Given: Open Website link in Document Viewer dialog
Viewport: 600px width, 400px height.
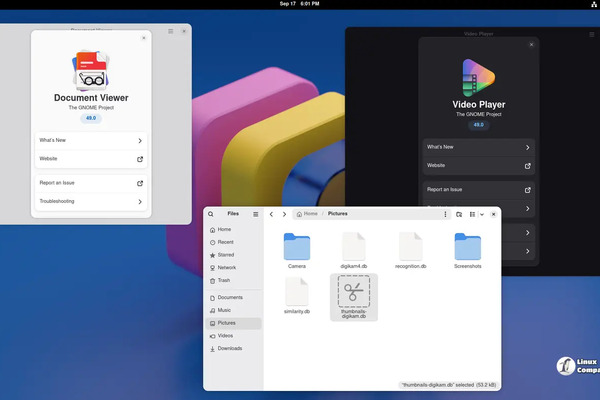Looking at the screenshot, I should coord(91,159).
